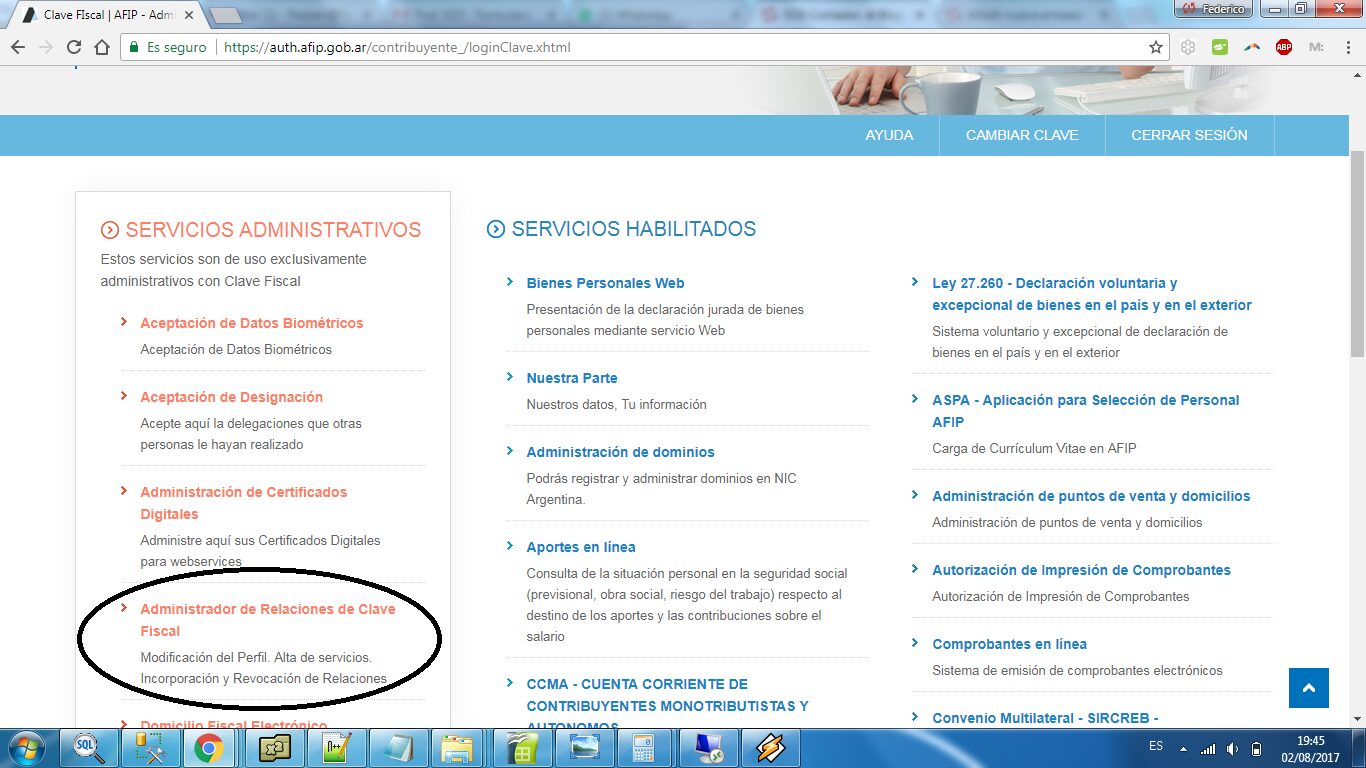
Task: Open Windows Explorer from the taskbar
Action: 458,748
